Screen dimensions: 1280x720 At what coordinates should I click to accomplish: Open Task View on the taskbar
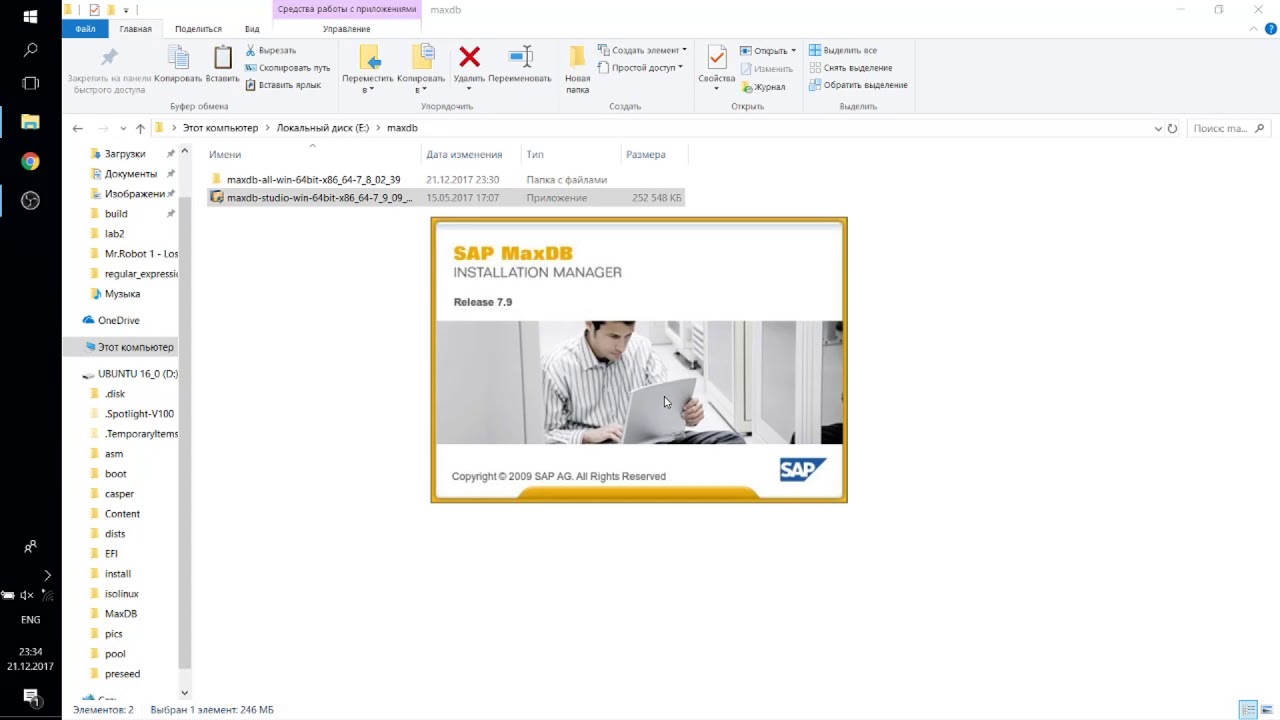tap(30, 83)
